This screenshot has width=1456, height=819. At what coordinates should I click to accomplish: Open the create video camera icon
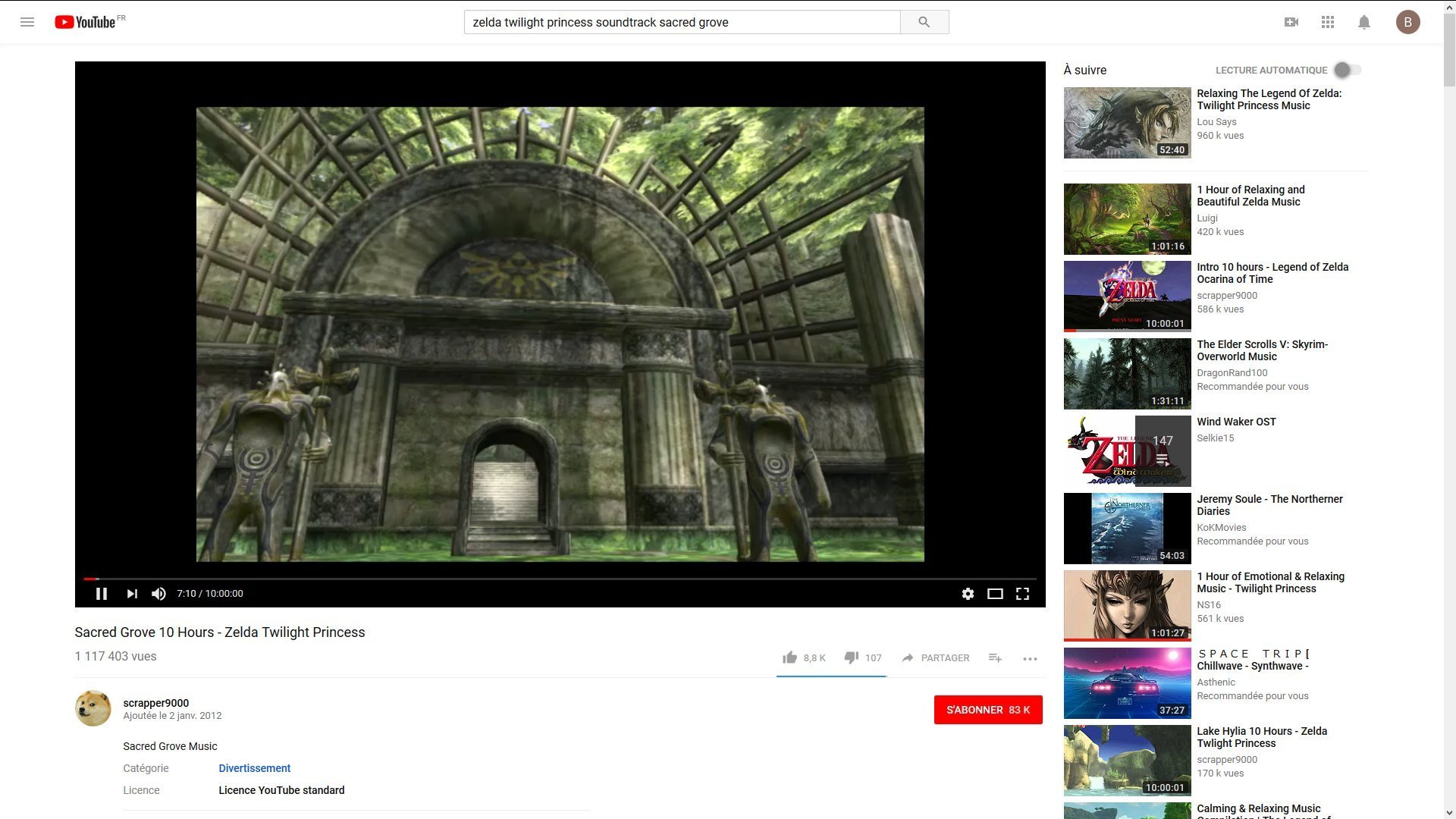pyautogui.click(x=1291, y=22)
